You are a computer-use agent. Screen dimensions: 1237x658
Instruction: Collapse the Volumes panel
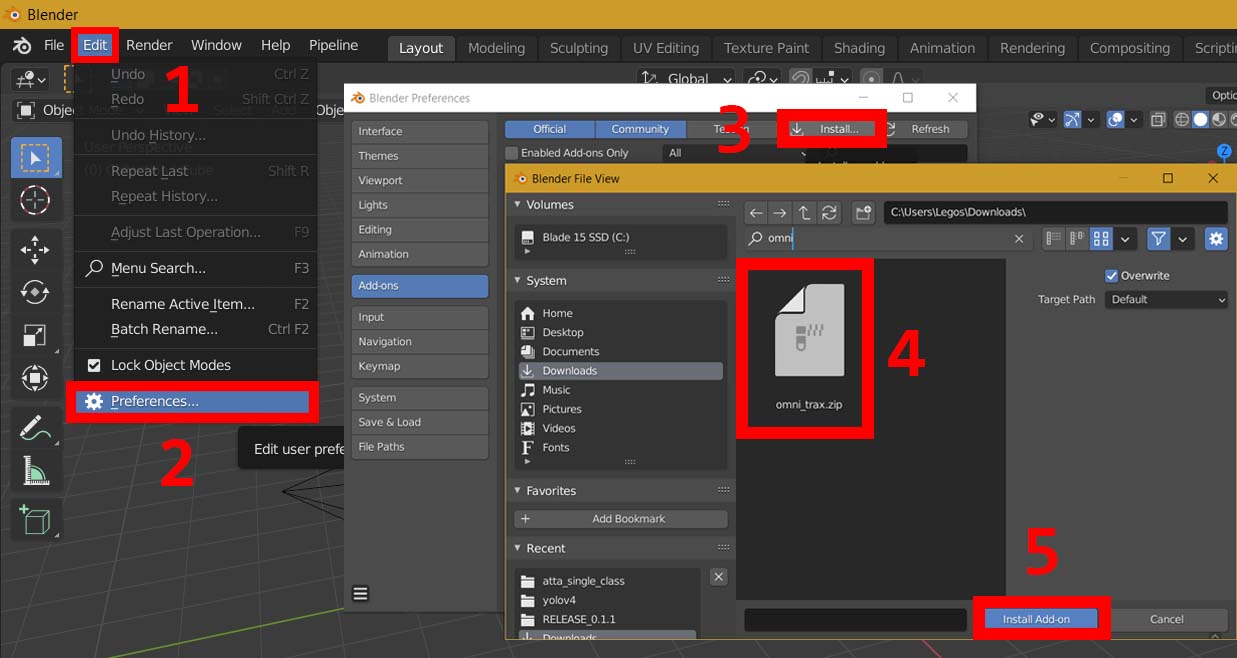(518, 204)
